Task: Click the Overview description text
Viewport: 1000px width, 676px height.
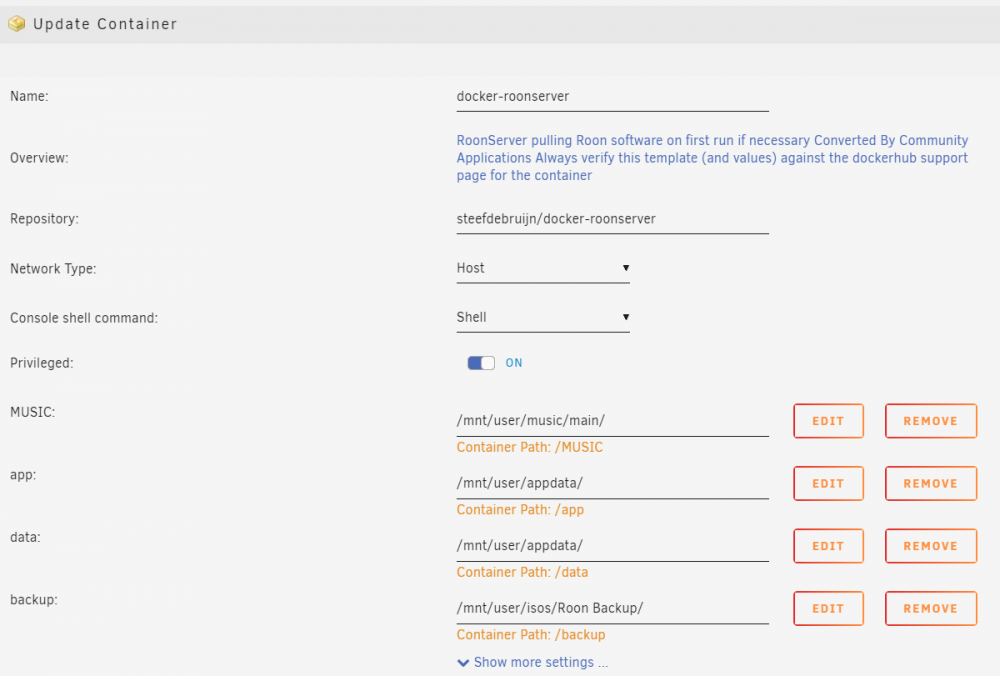Action: click(712, 158)
